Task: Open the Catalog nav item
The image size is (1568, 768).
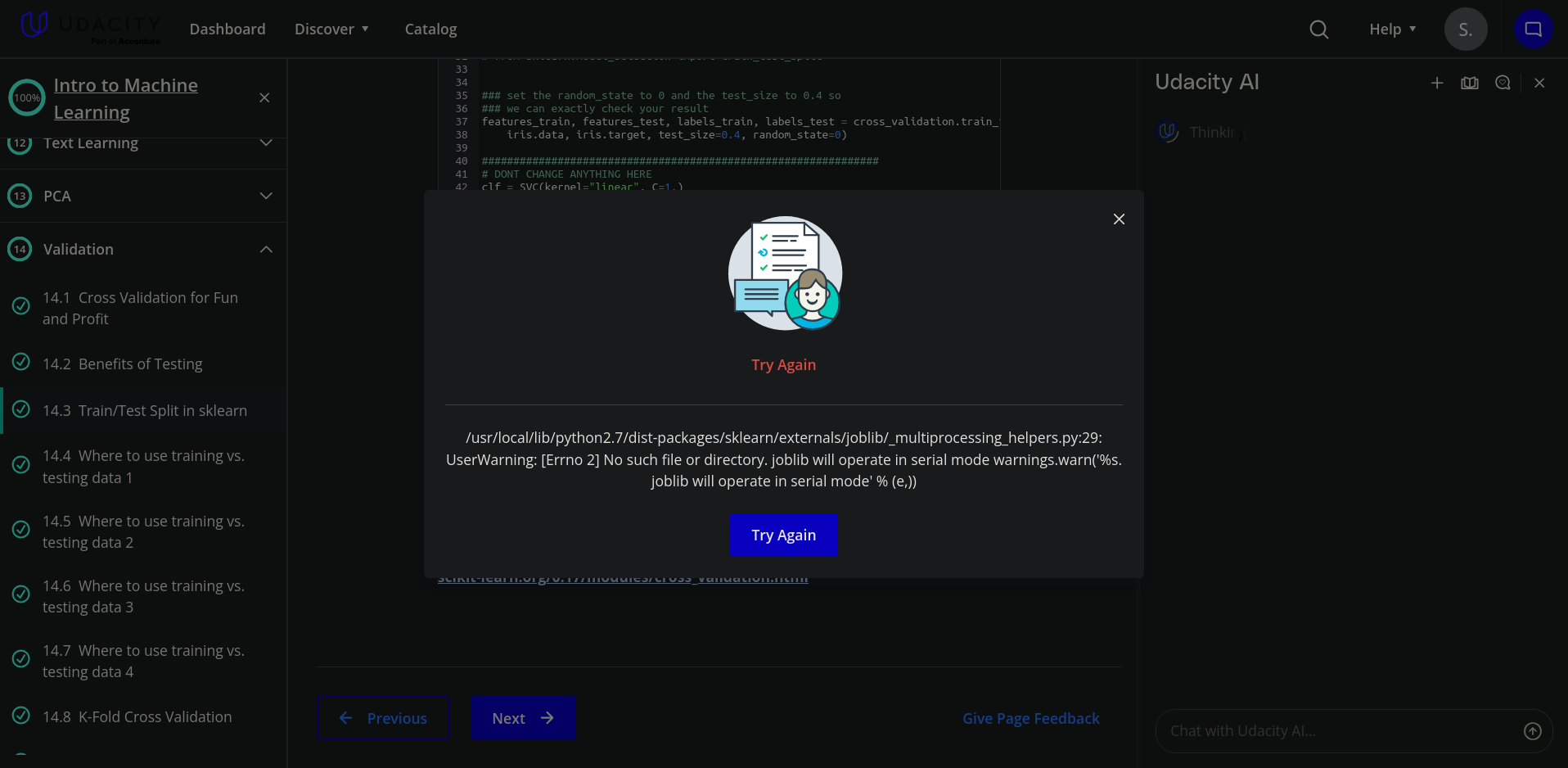Action: coord(430,29)
